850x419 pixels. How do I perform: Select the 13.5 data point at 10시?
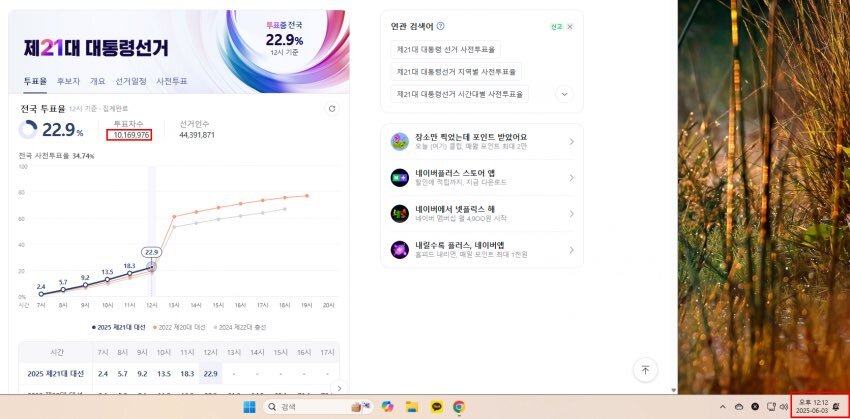pyautogui.click(x=107, y=280)
